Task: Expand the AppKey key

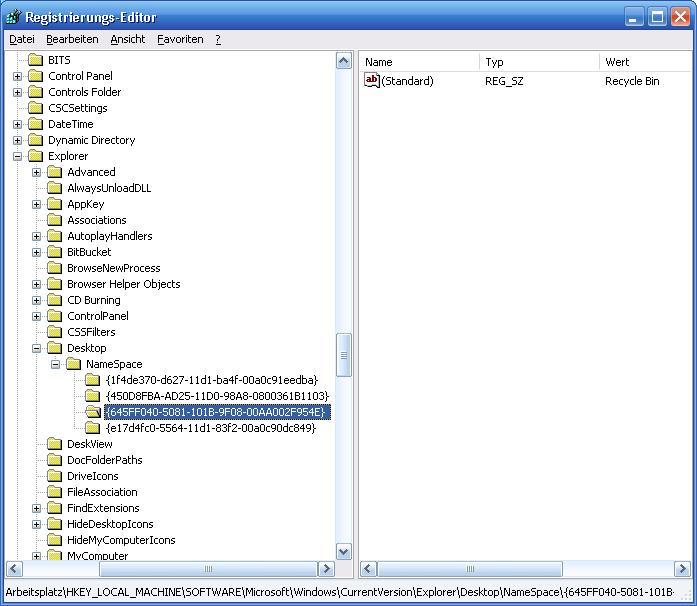Action: 36,205
